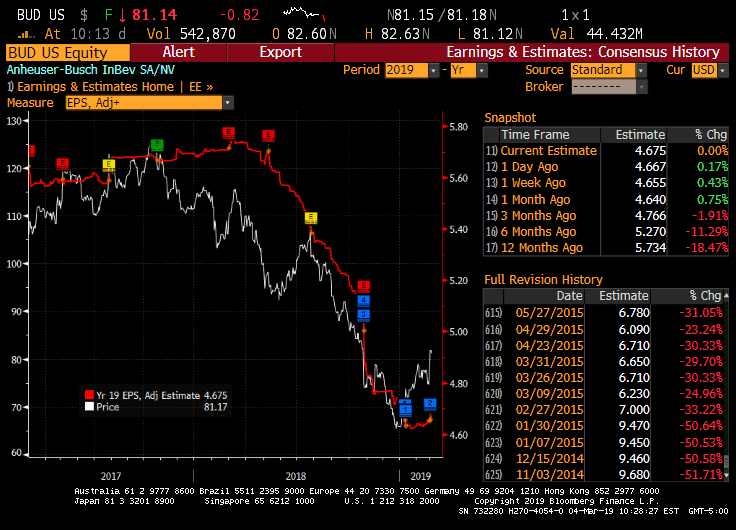The height and width of the screenshot is (530, 736).
Task: Click the blue 3 marker on chart
Action: coord(363,315)
